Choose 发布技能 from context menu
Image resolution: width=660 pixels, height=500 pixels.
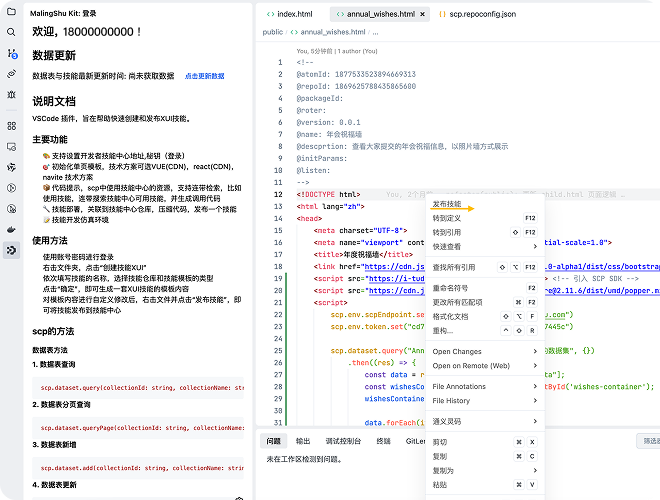click(485, 204)
